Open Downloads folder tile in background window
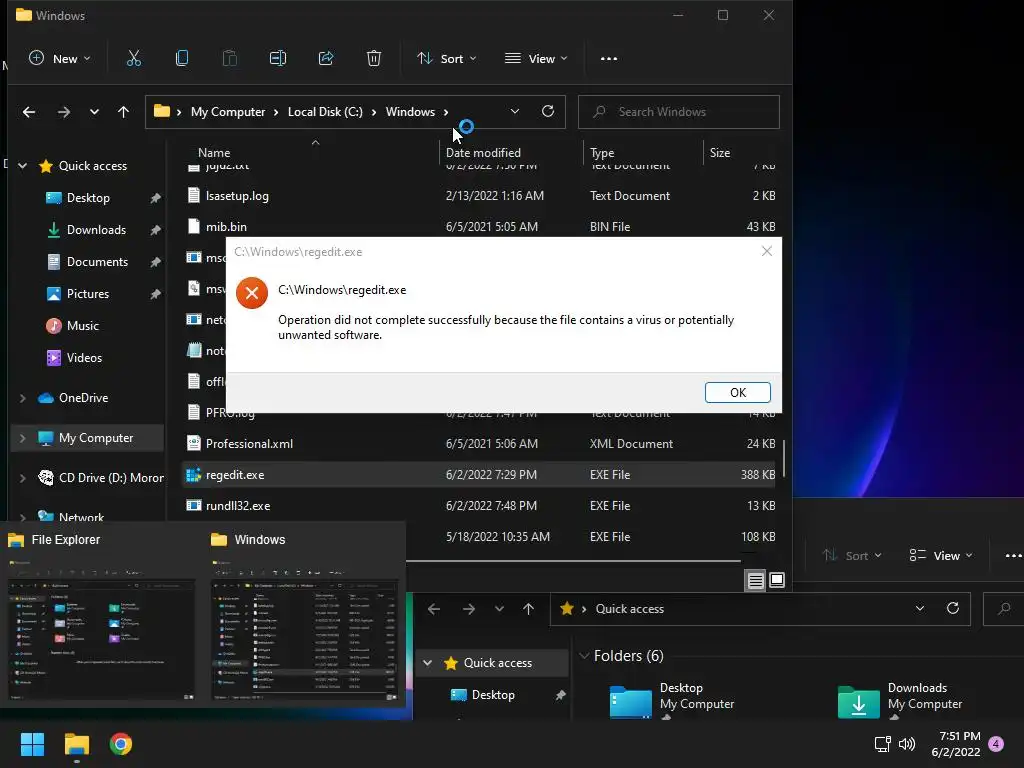The image size is (1024, 768). (x=900, y=701)
